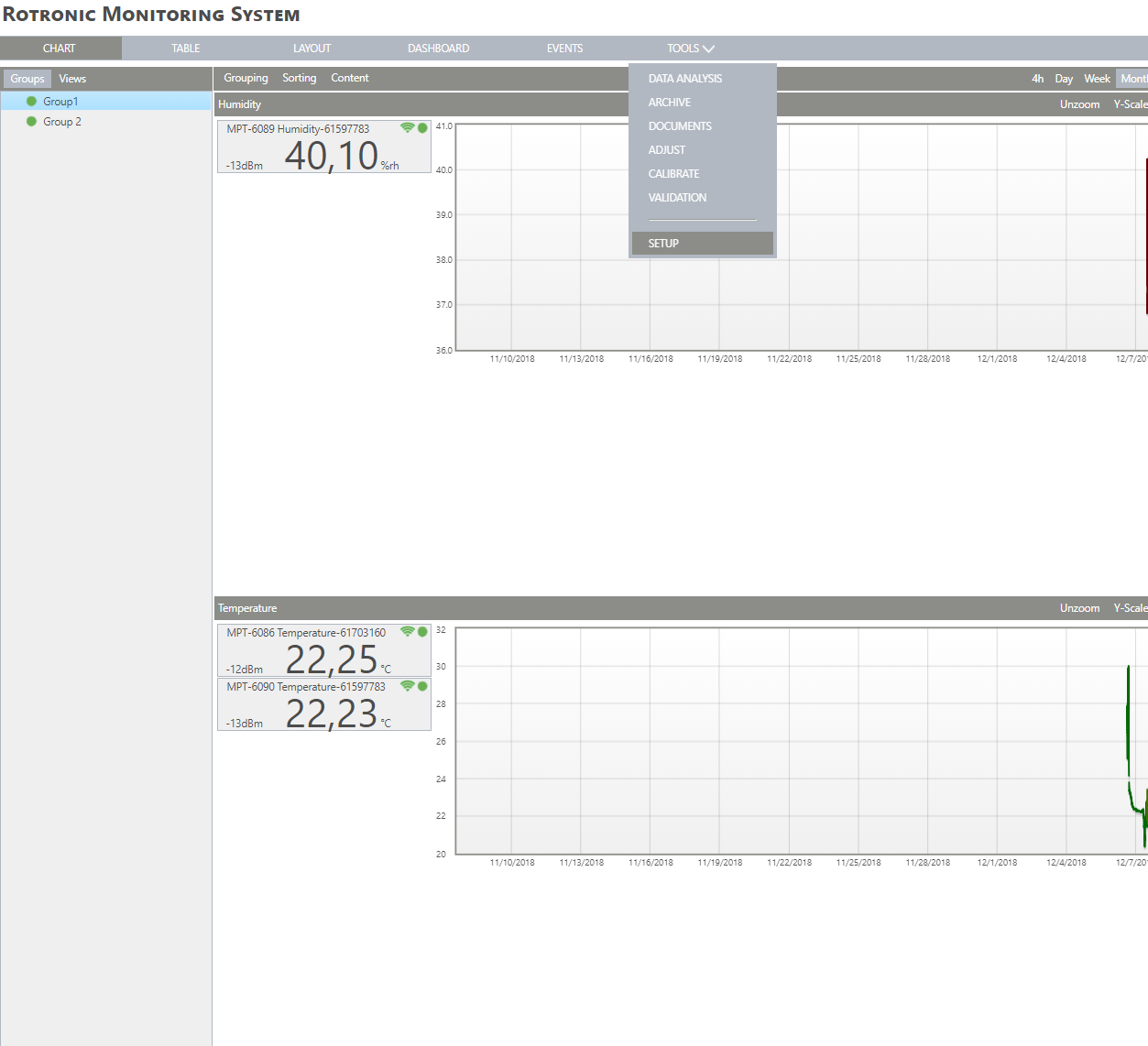The height and width of the screenshot is (1046, 1148).
Task: Select the MPT-6086 Temperature-61703160 sensor card
Action: tap(324, 650)
